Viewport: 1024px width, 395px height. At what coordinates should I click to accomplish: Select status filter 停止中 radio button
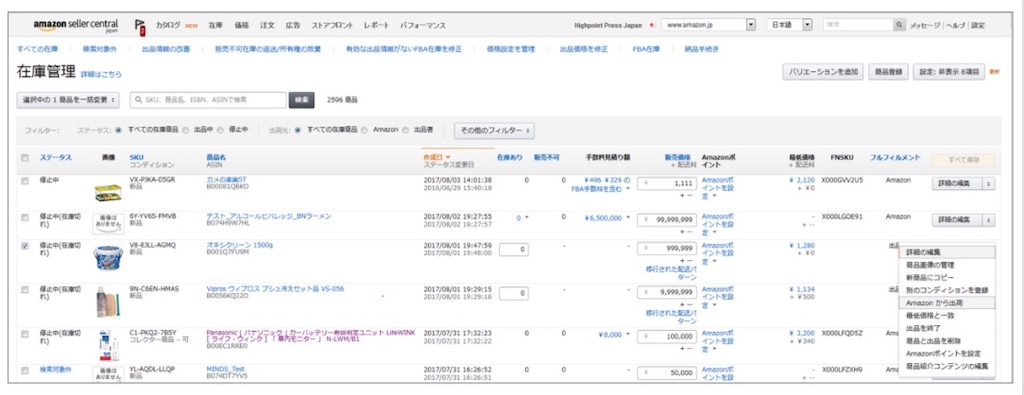[x=221, y=130]
